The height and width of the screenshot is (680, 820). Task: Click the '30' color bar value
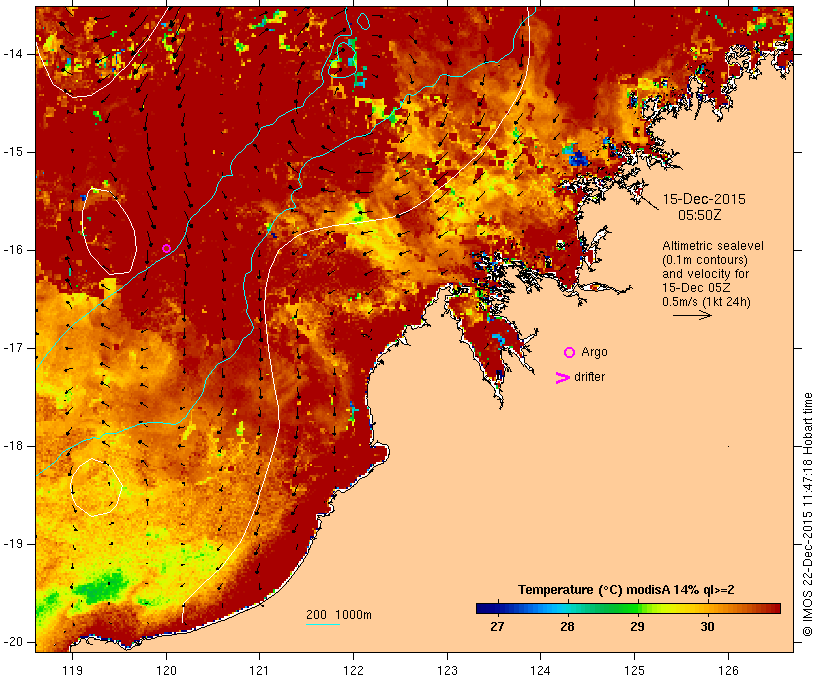coord(707,626)
